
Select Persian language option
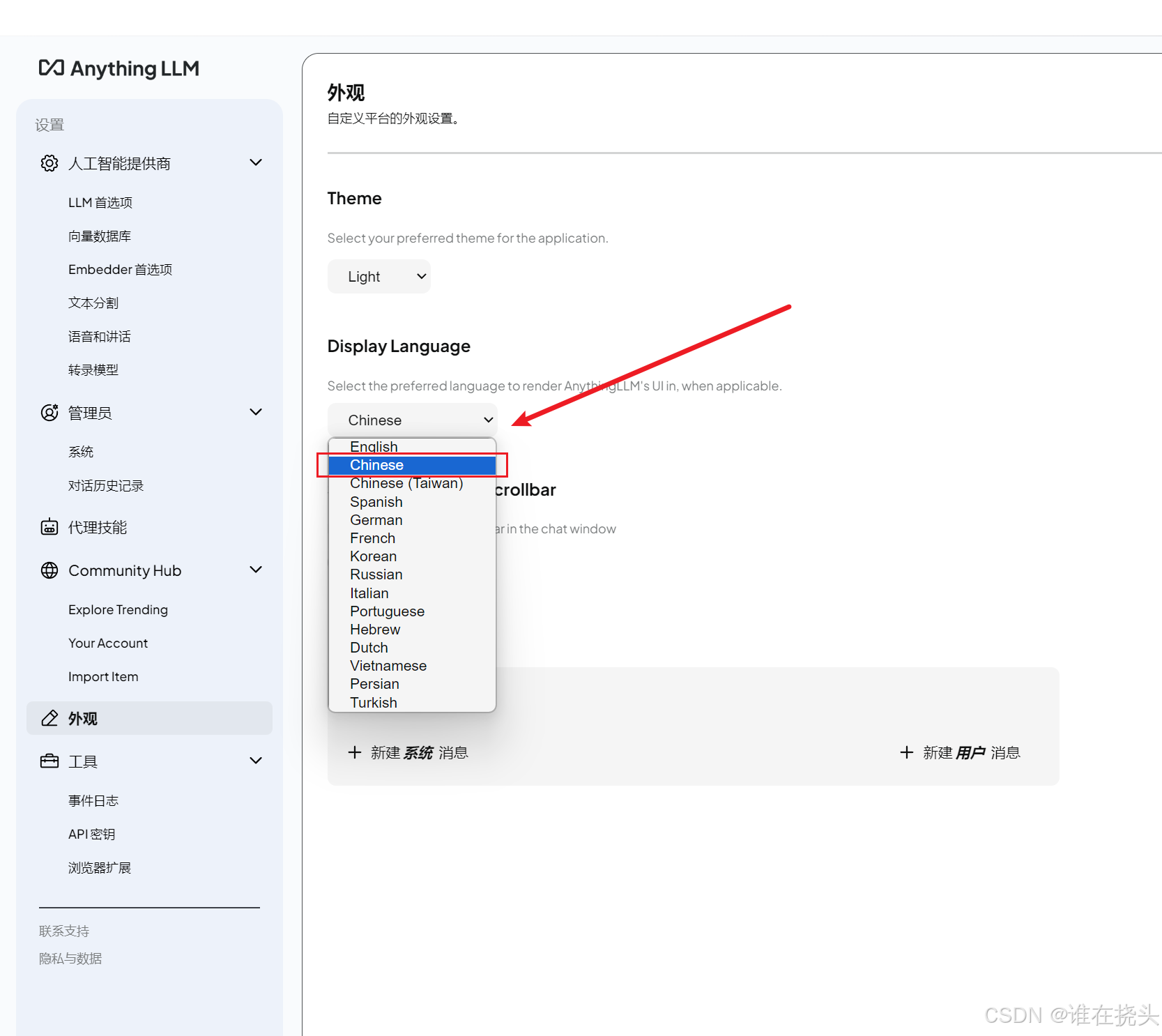click(x=412, y=684)
